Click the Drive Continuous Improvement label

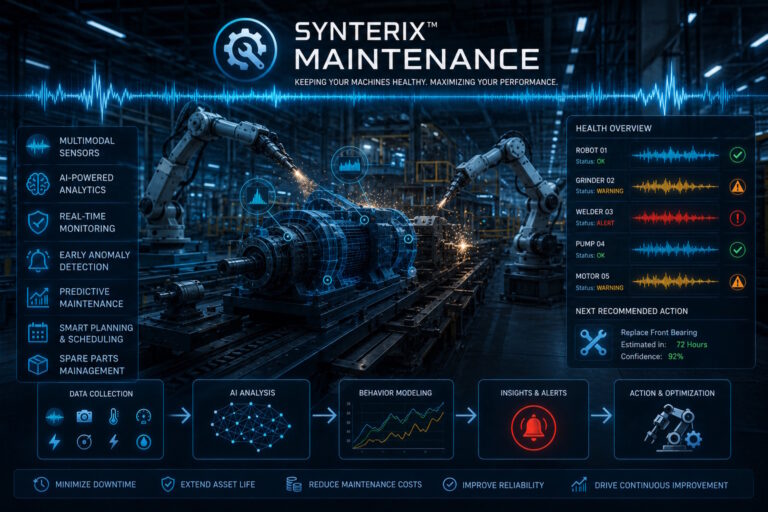click(x=661, y=485)
